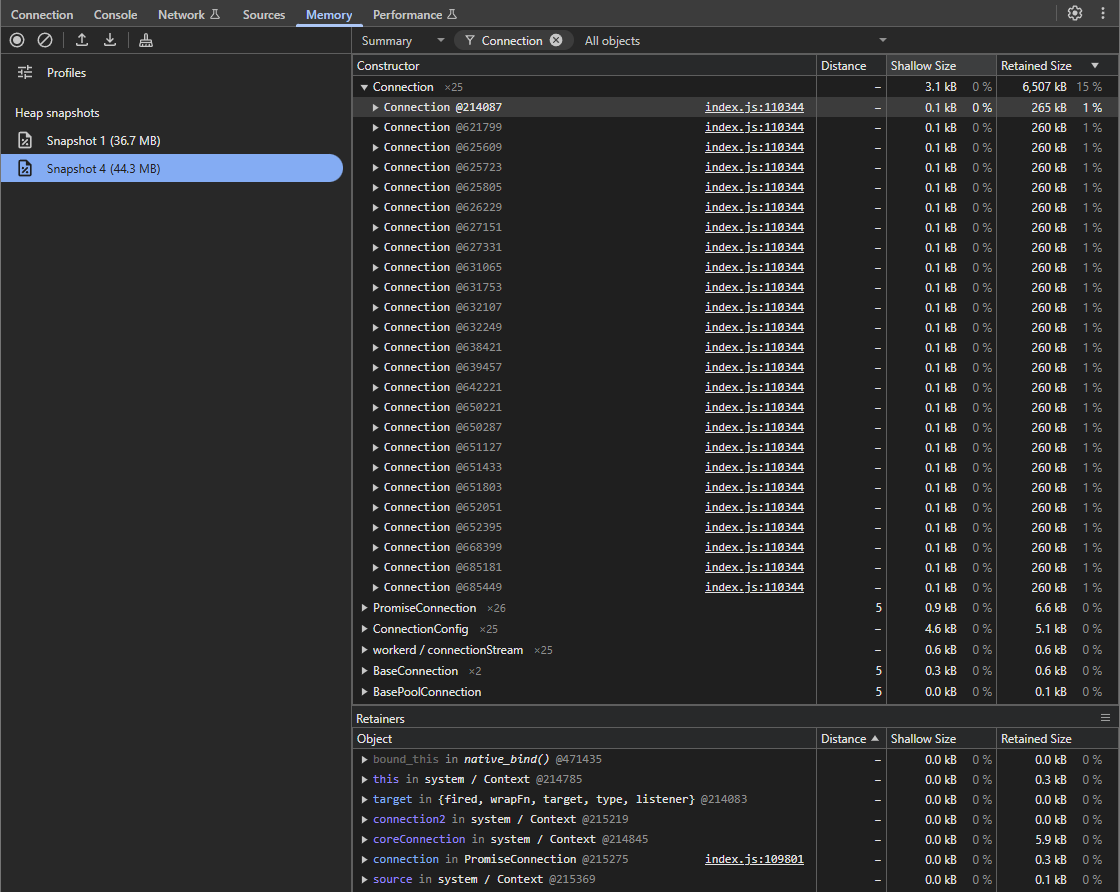Viewport: 1120px width, 892px height.
Task: Open index.js:110344 link for Connection @214087
Action: 754,107
